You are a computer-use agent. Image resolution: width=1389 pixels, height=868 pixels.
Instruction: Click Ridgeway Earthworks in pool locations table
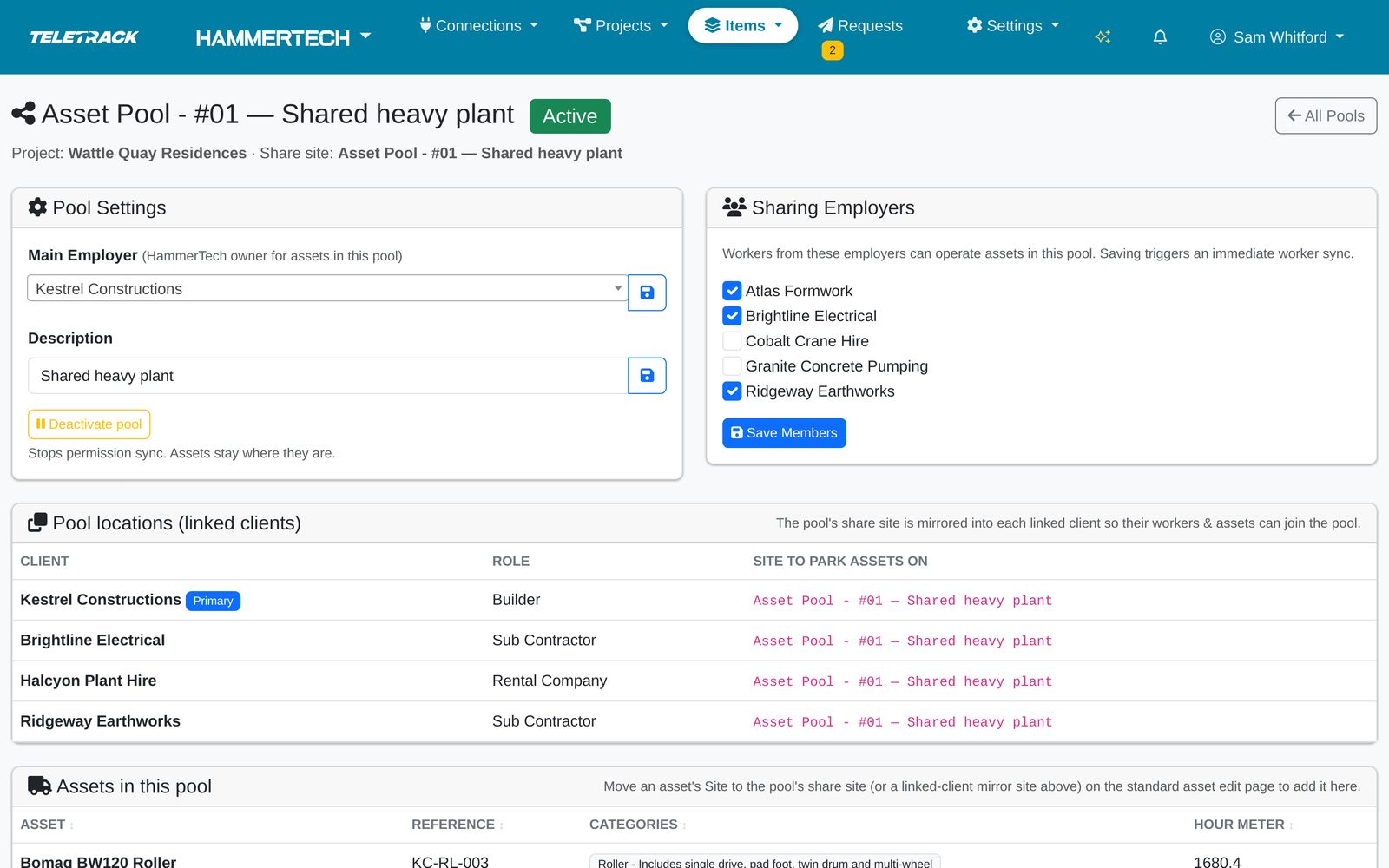pyautogui.click(x=100, y=721)
